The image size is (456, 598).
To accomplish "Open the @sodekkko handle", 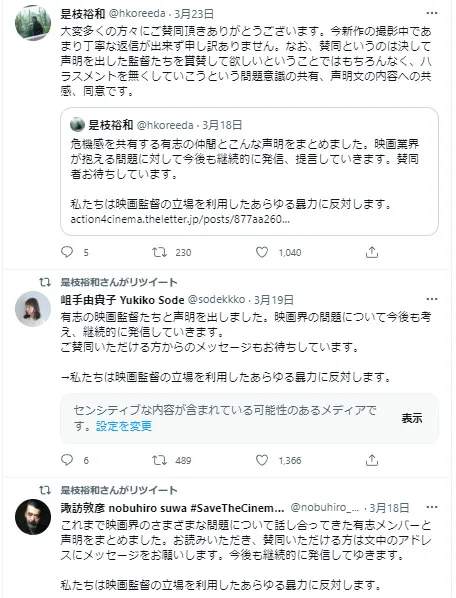I will pyautogui.click(x=216, y=299).
